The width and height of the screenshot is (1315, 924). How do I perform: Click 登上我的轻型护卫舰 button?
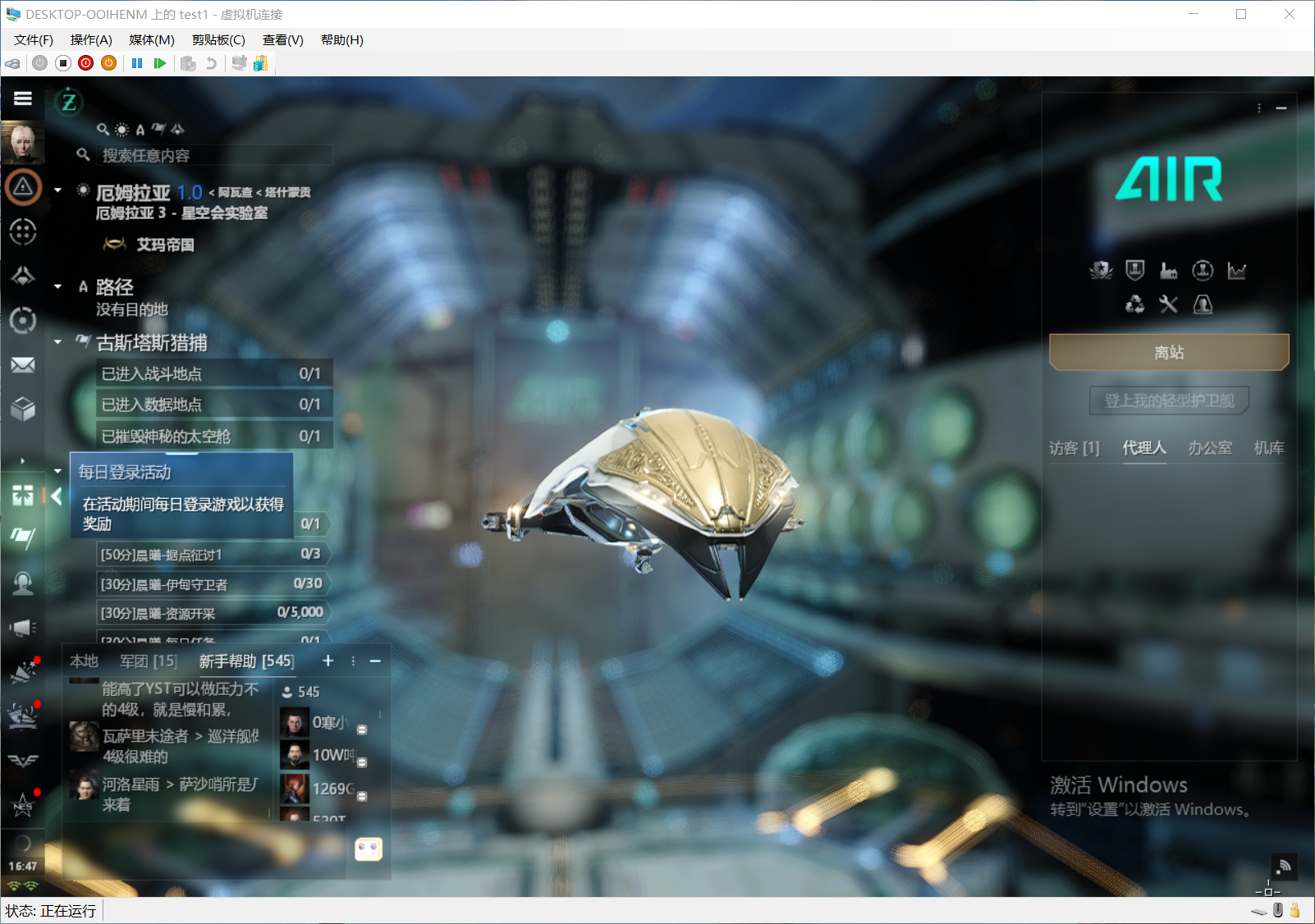pyautogui.click(x=1169, y=400)
